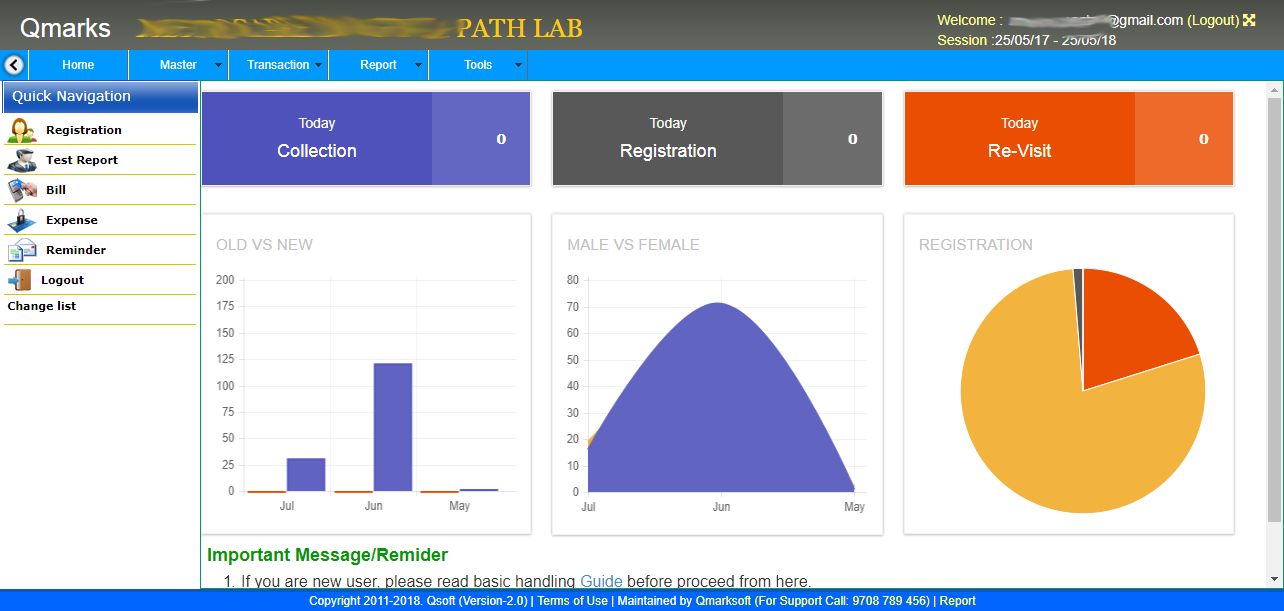The height and width of the screenshot is (611, 1284).
Task: Click Logout next to the welcome email
Action: (x=1214, y=19)
